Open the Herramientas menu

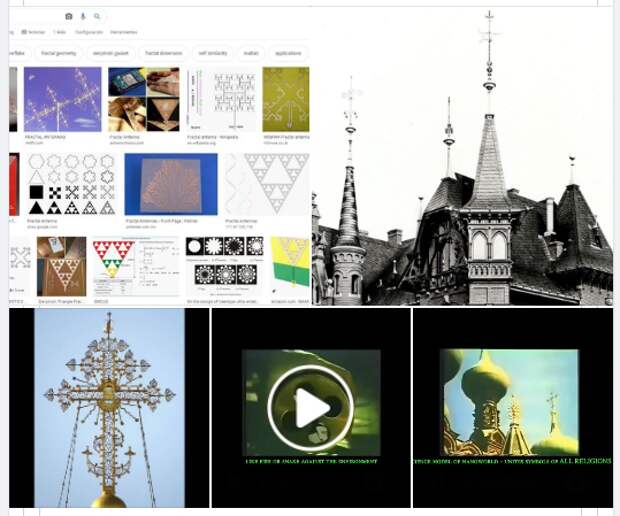tap(124, 32)
